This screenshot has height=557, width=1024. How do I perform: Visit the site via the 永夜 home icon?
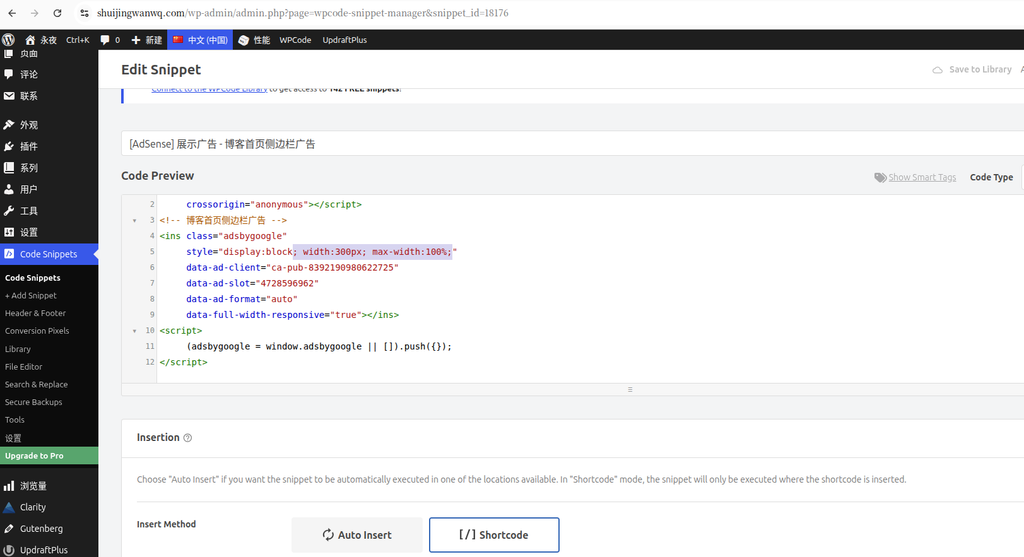coord(40,40)
